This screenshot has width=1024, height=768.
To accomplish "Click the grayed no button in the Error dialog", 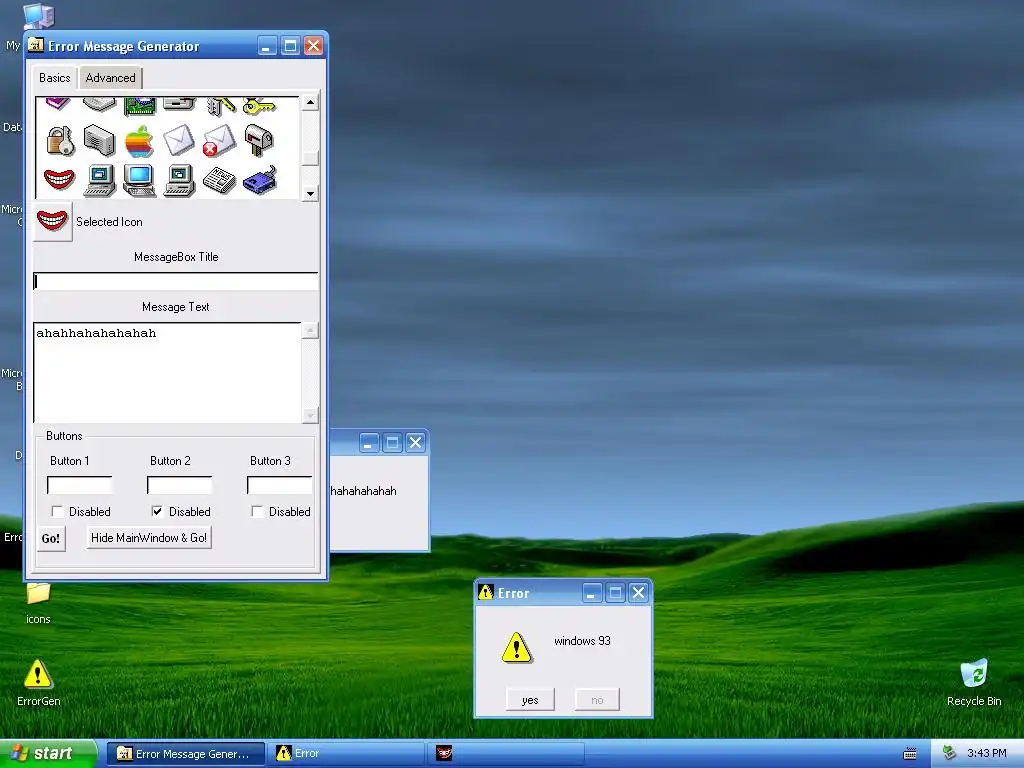I will 597,699.
